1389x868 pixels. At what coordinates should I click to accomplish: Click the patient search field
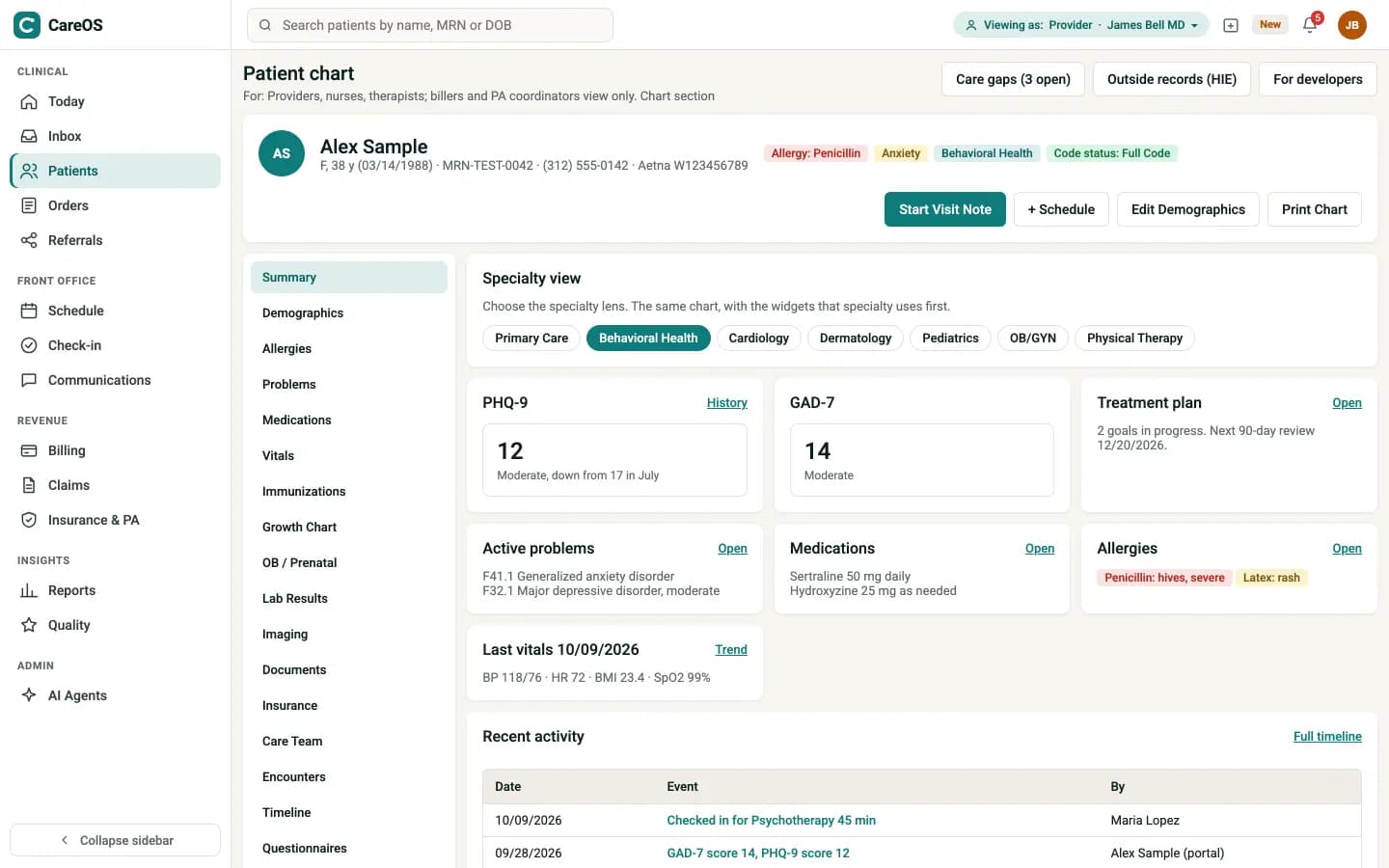click(x=430, y=25)
